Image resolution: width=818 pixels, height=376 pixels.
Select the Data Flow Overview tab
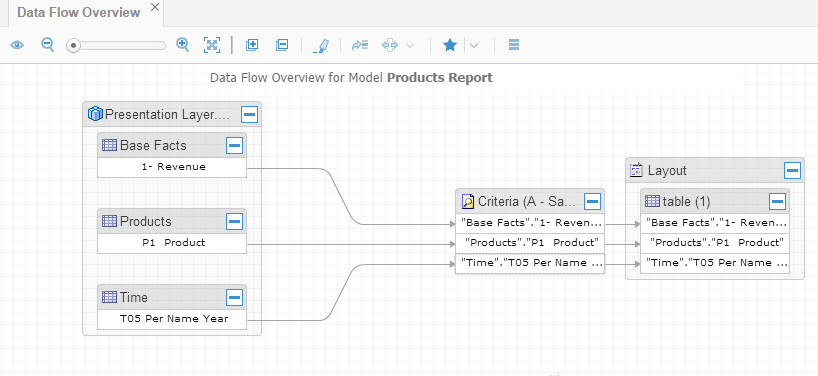(78, 13)
